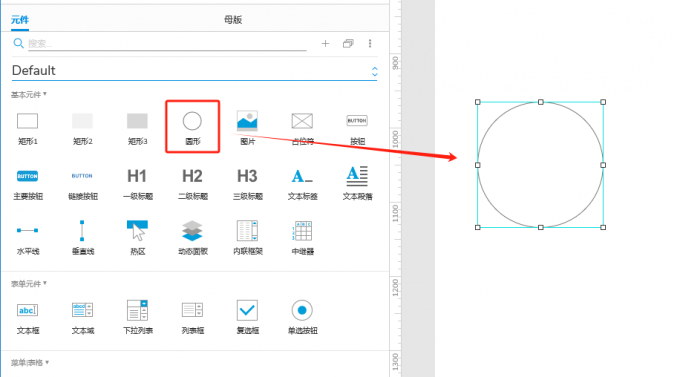Select the 复选框 checkbox widget

[247, 317]
